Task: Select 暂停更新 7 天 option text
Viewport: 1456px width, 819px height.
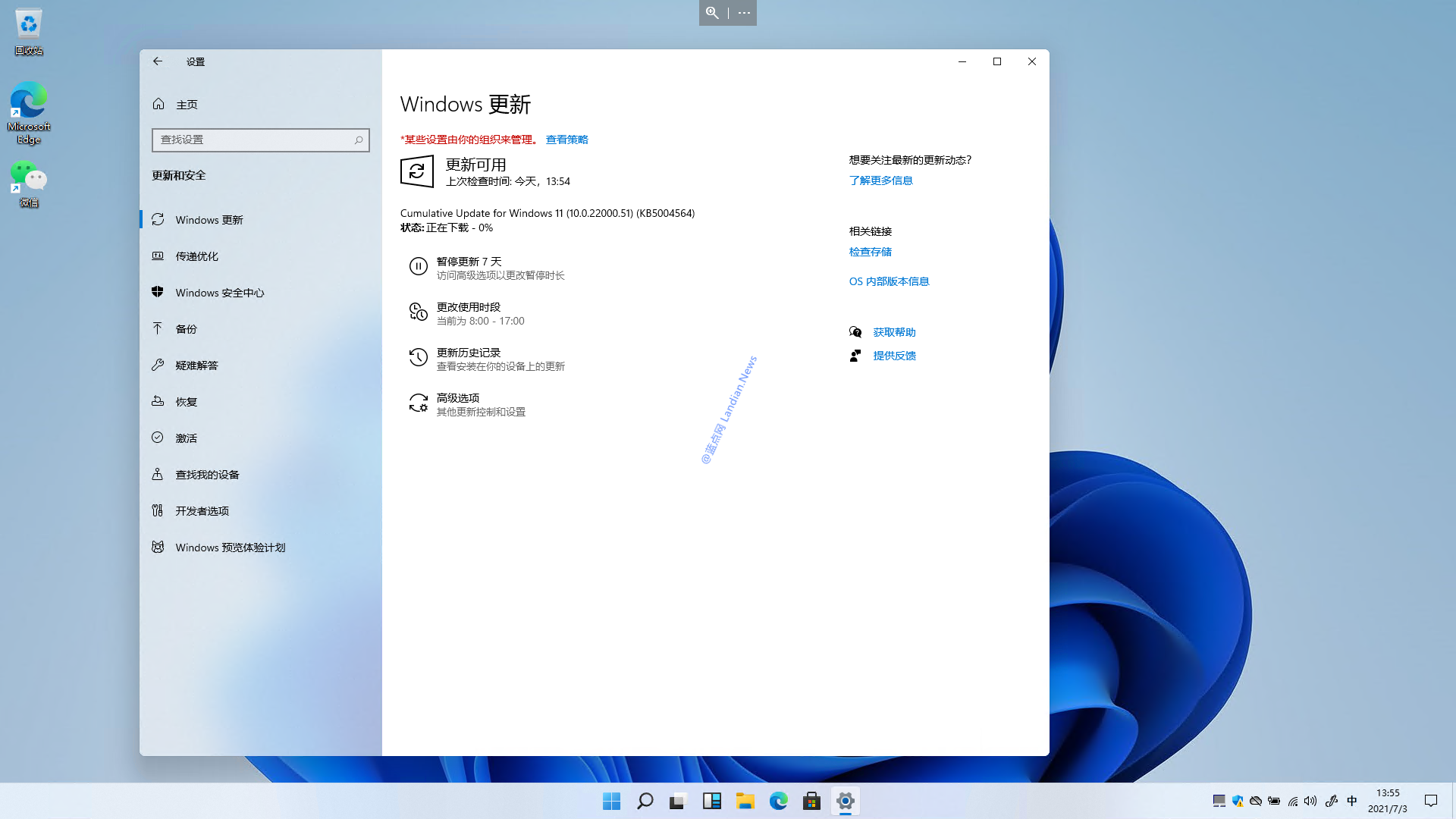Action: click(x=469, y=262)
